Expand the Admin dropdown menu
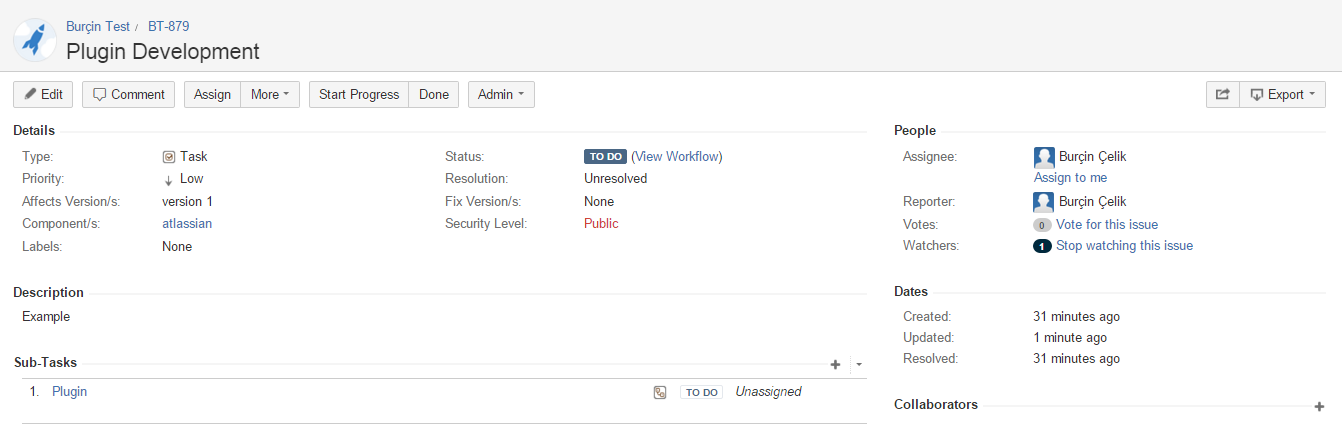1342x435 pixels. click(x=501, y=95)
